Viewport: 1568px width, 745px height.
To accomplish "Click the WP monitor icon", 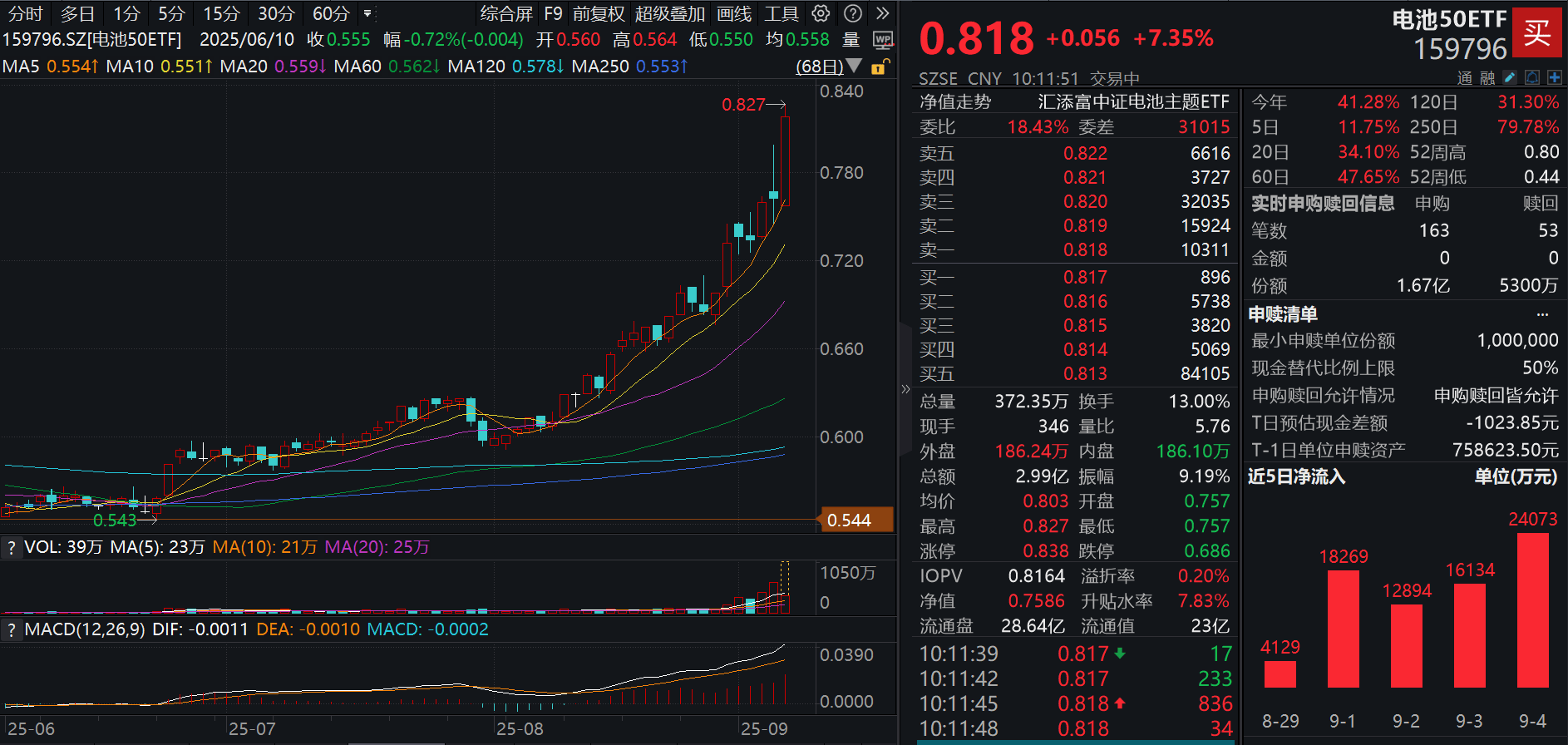I will click(x=883, y=39).
